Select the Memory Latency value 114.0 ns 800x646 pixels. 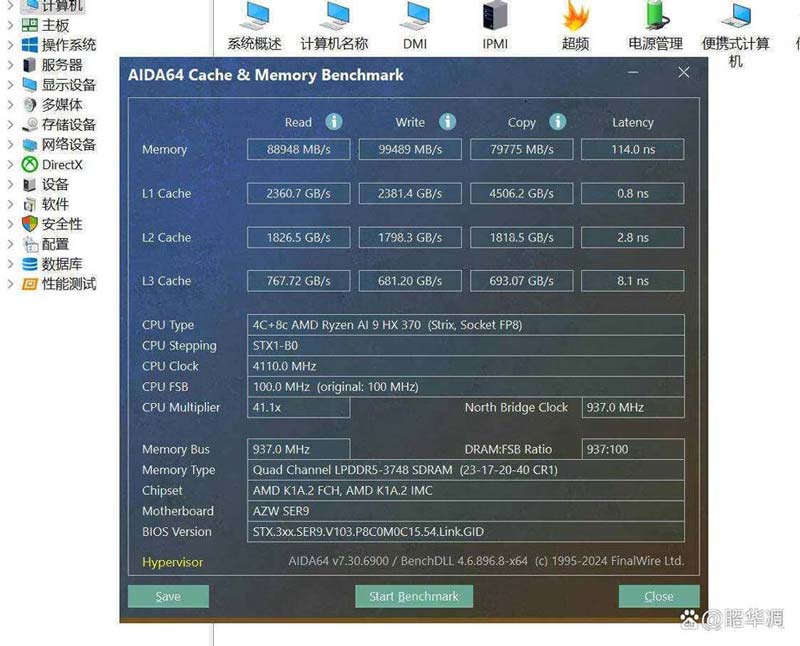(633, 150)
